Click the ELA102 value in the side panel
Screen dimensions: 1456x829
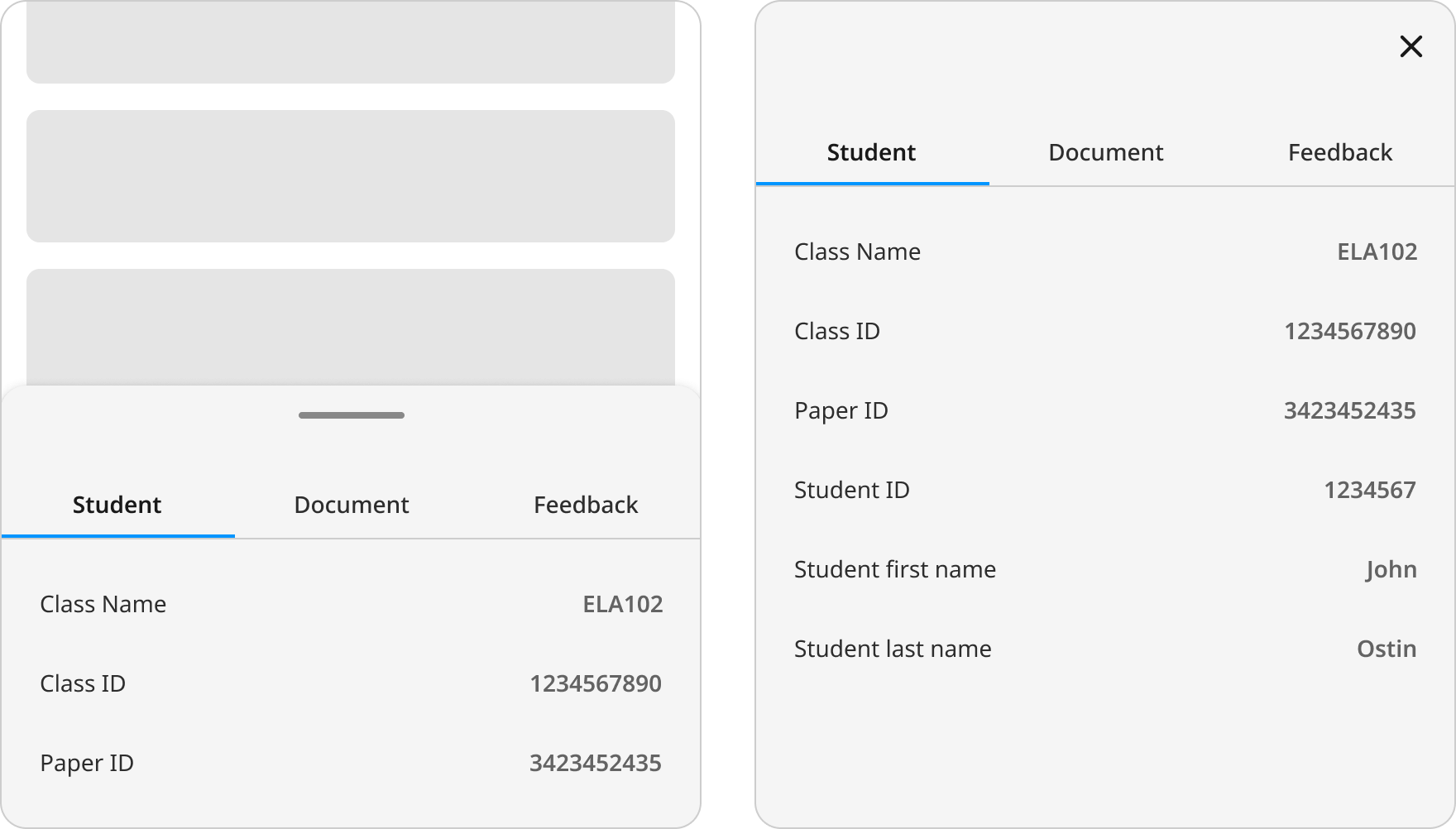click(x=1377, y=252)
